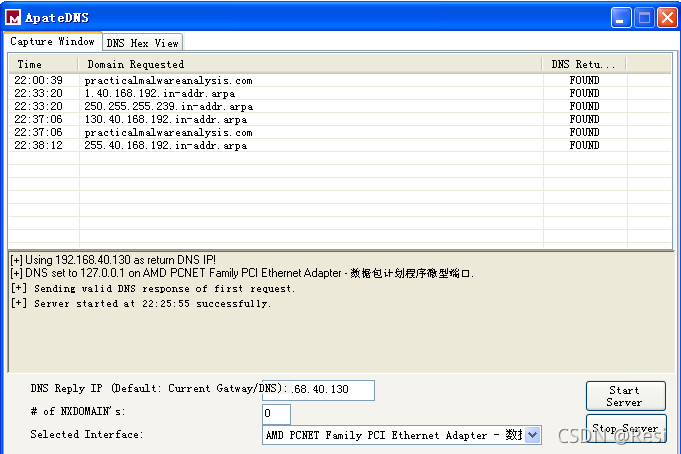Screen dimensions: 681x454
Task: Click the 'Server started at 22:25:55' log line
Action: pos(141,304)
